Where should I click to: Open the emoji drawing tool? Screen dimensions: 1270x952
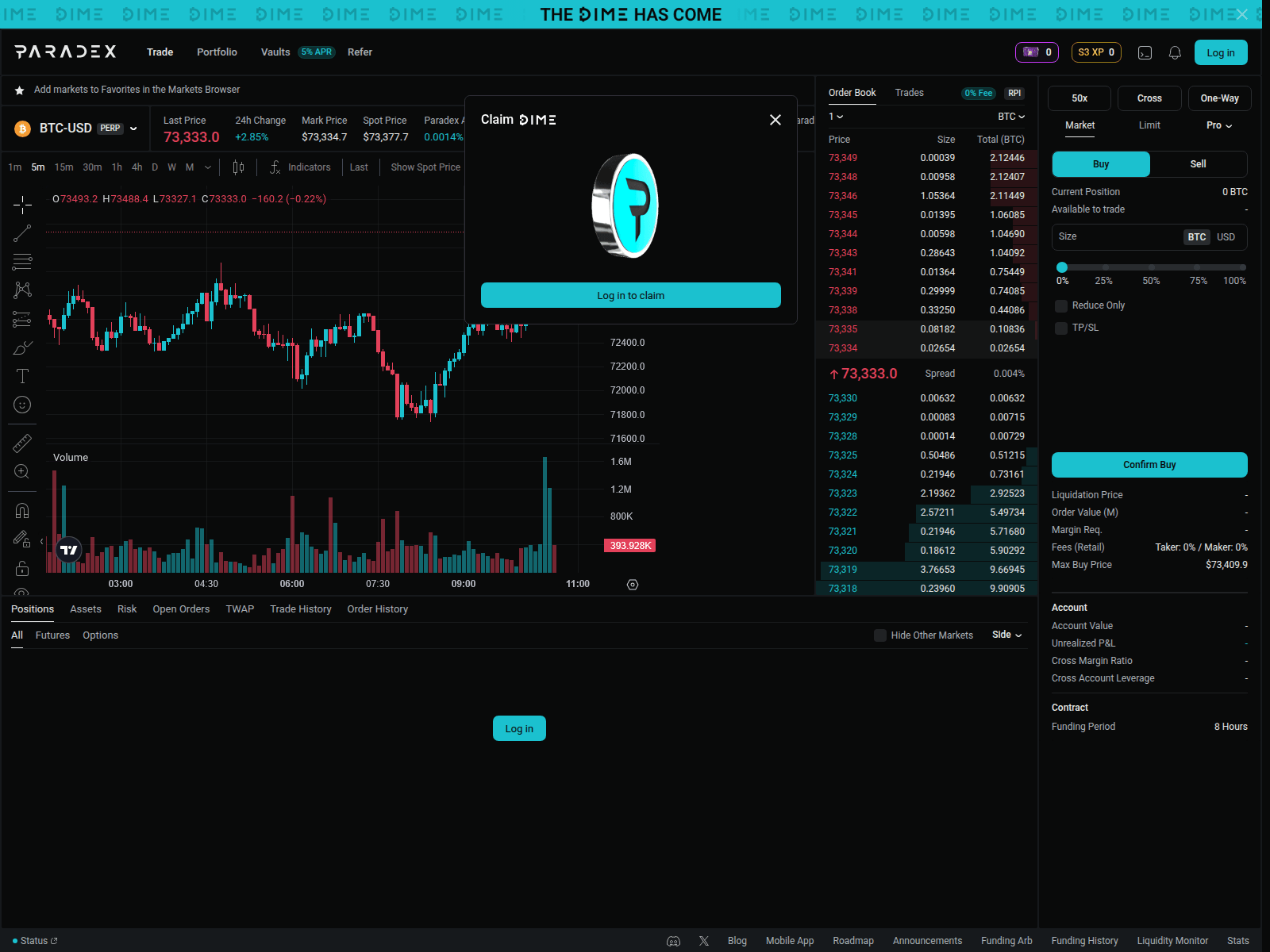tap(21, 405)
